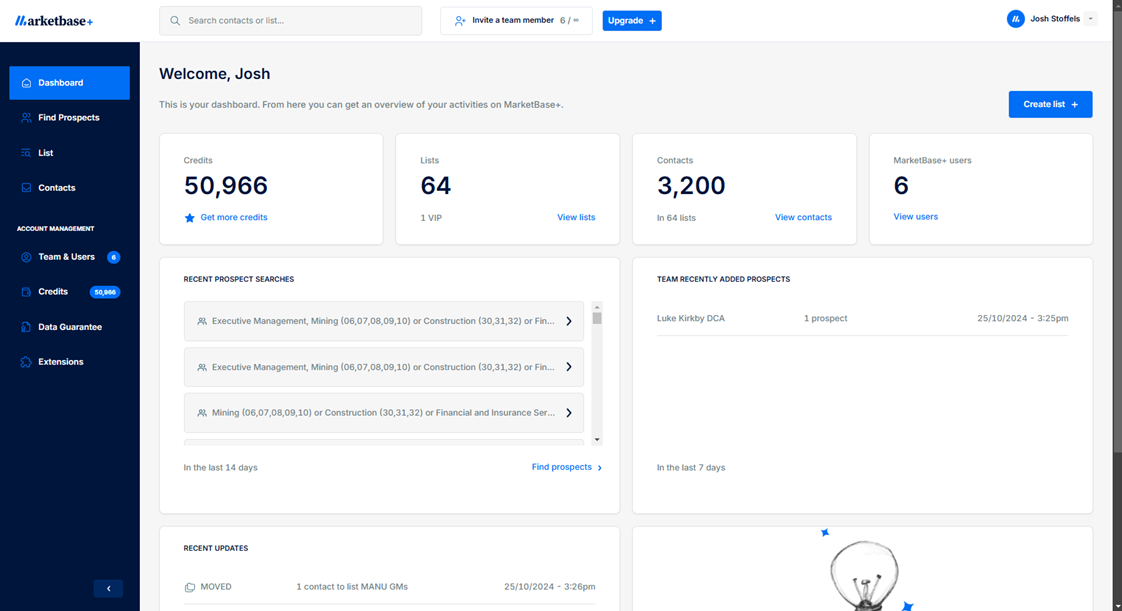Click the Credits icon in sidebar
The image size is (1122, 611).
tap(26, 292)
